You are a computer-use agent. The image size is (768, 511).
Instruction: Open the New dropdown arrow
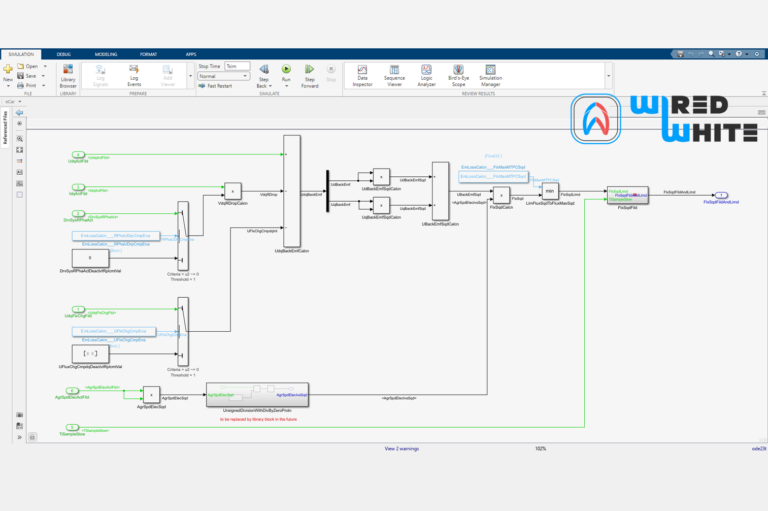pos(8,86)
